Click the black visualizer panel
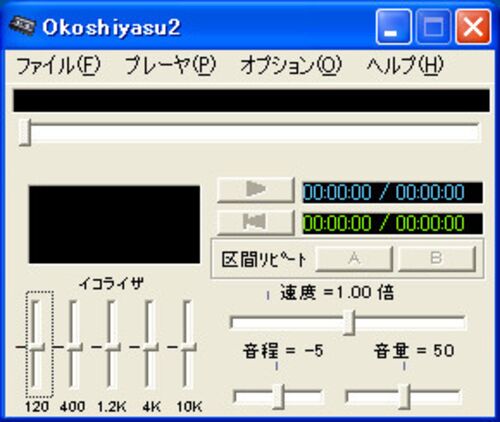This screenshot has height=422, width=500. (114, 225)
